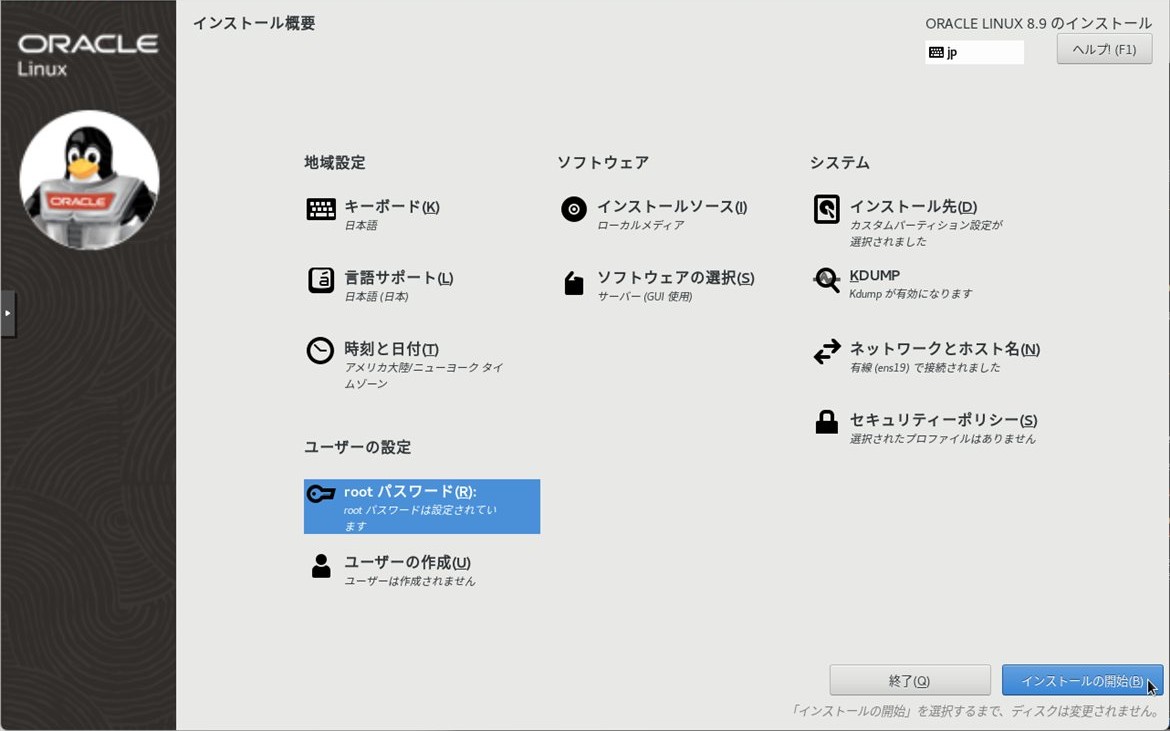
Task: Open the security policy lock icon
Action: [826, 422]
